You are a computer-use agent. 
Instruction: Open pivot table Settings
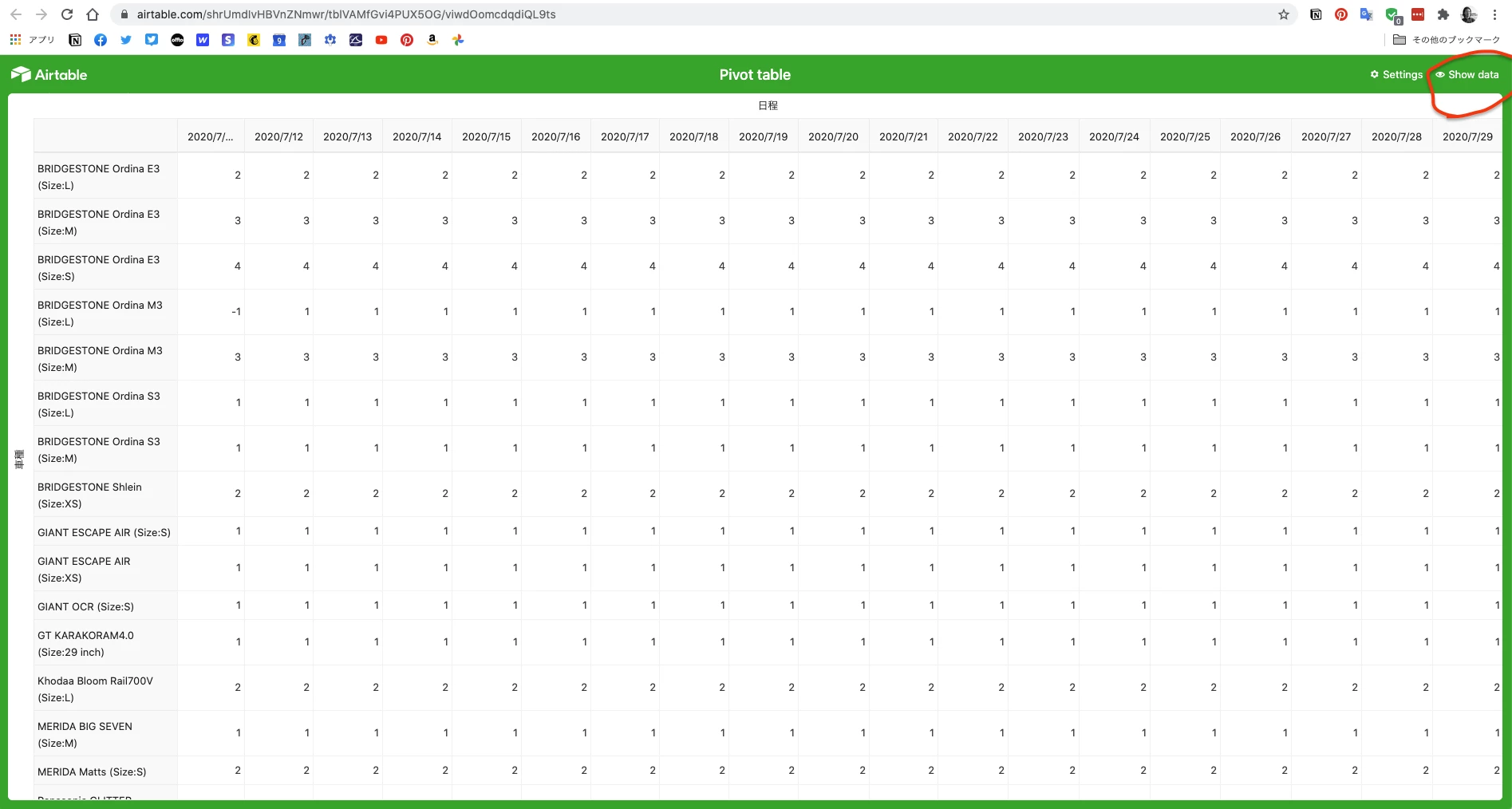[1396, 74]
